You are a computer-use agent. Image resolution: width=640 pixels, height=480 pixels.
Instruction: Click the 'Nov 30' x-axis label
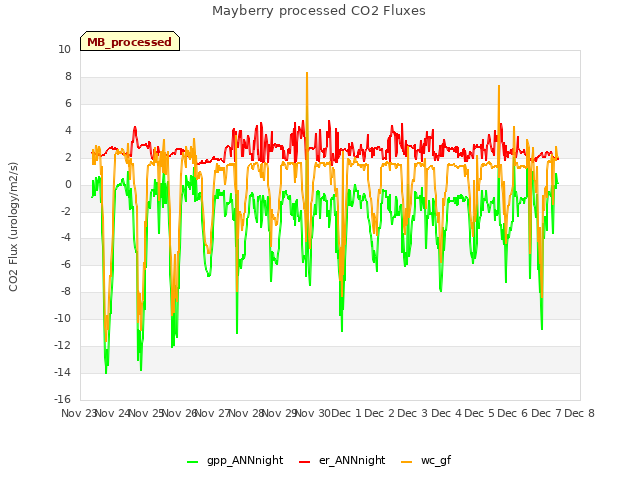tap(312, 413)
